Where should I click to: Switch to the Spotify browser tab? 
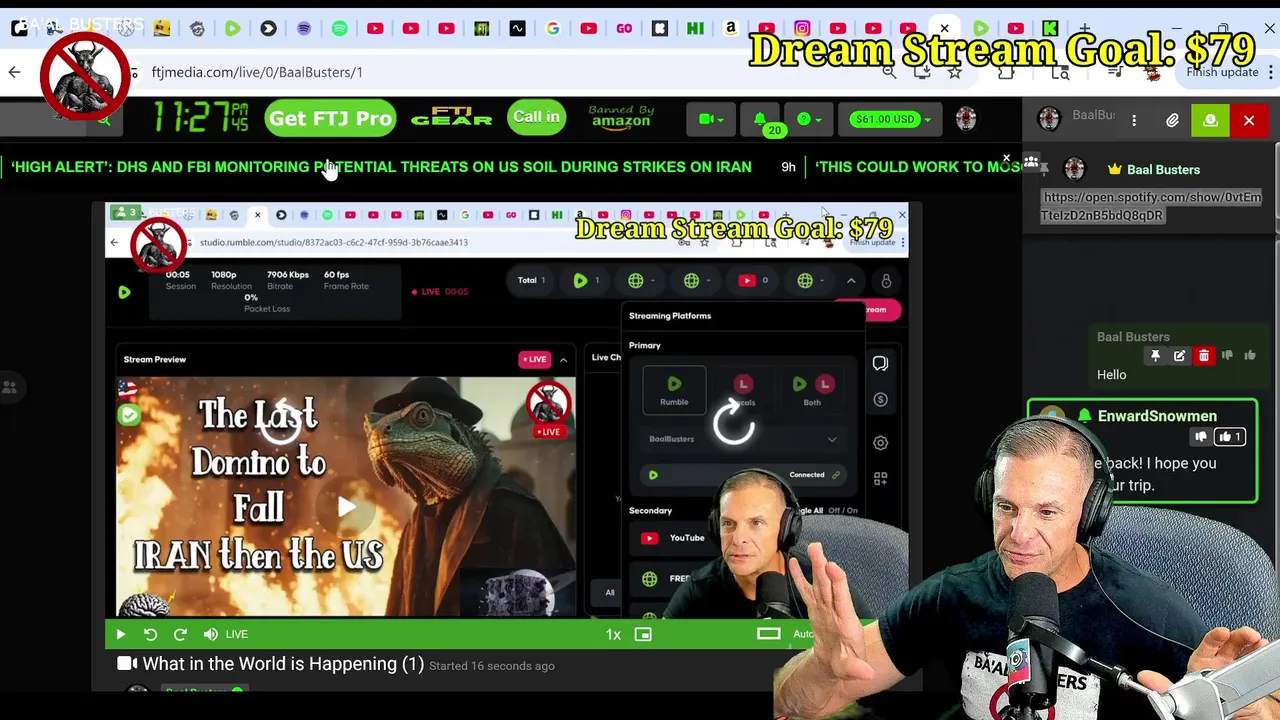point(339,29)
